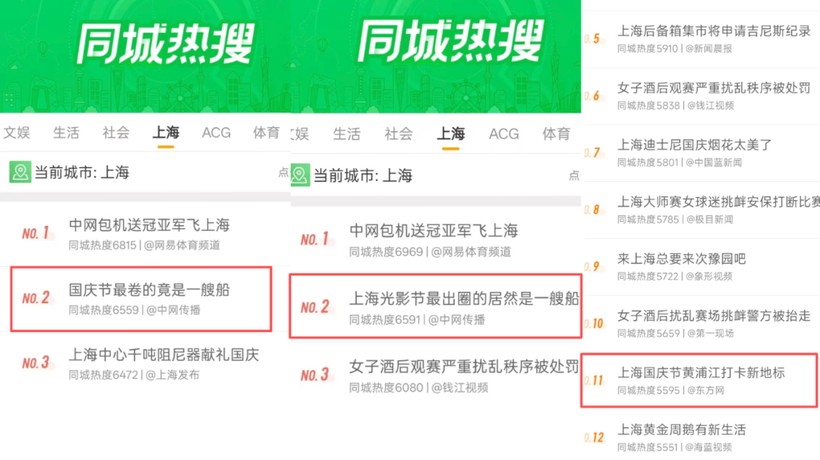820x460 pixels.
Task: Select the ACG tab in the middle screenshot
Action: [504, 134]
